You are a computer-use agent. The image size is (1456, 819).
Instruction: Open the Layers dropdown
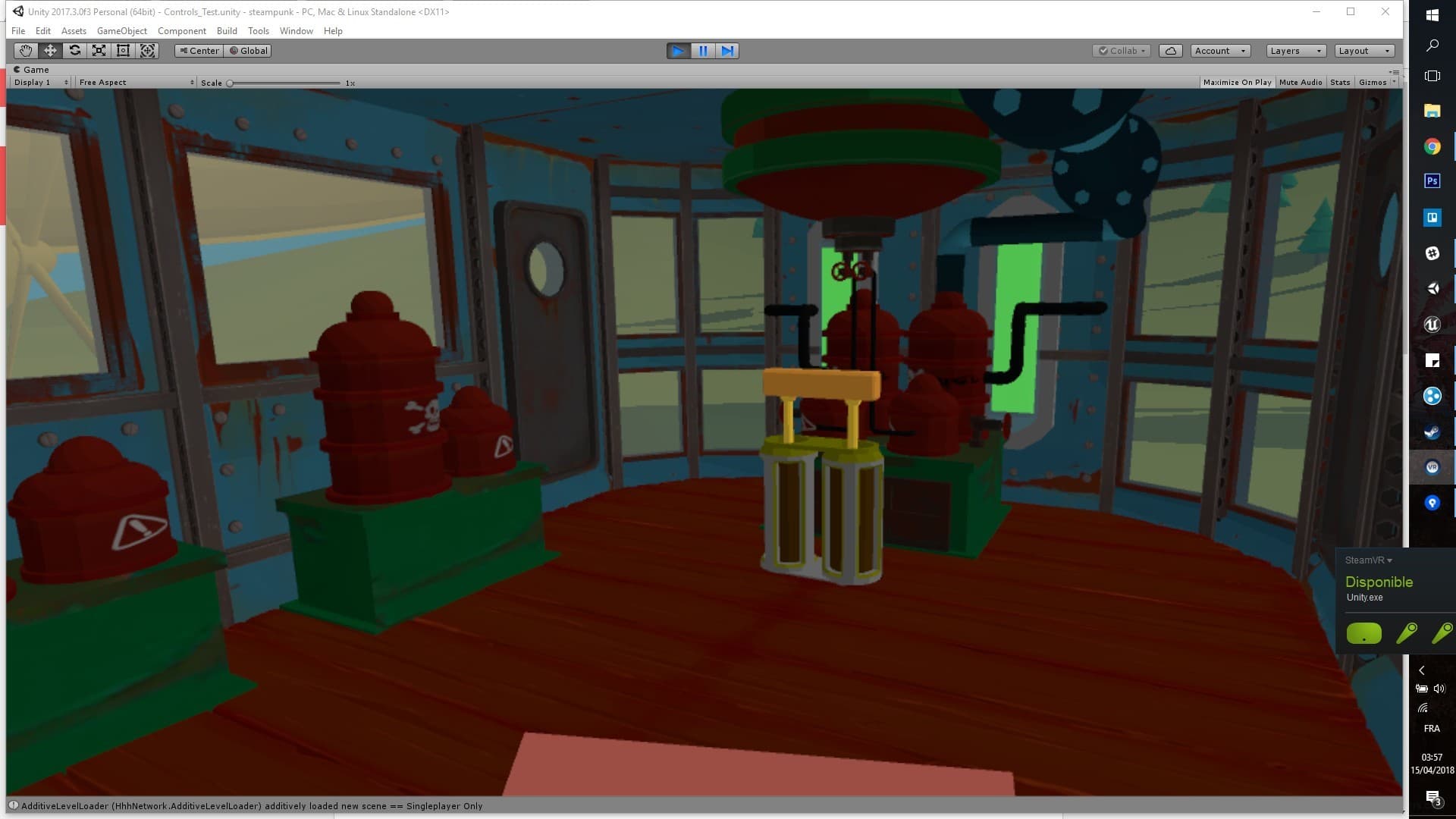tap(1296, 51)
